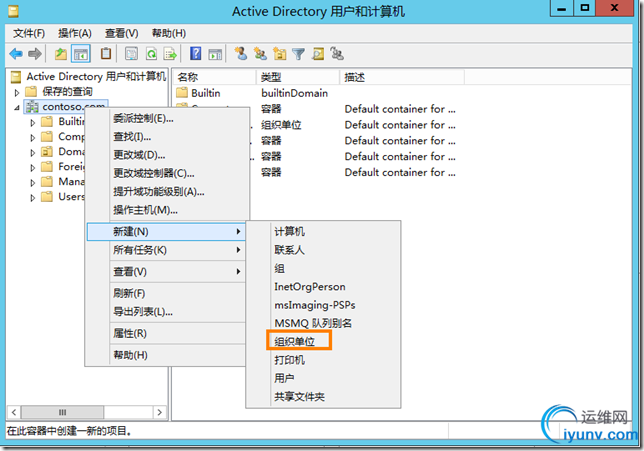Click the Export List toolbar icon
644x451 pixels.
(170, 54)
